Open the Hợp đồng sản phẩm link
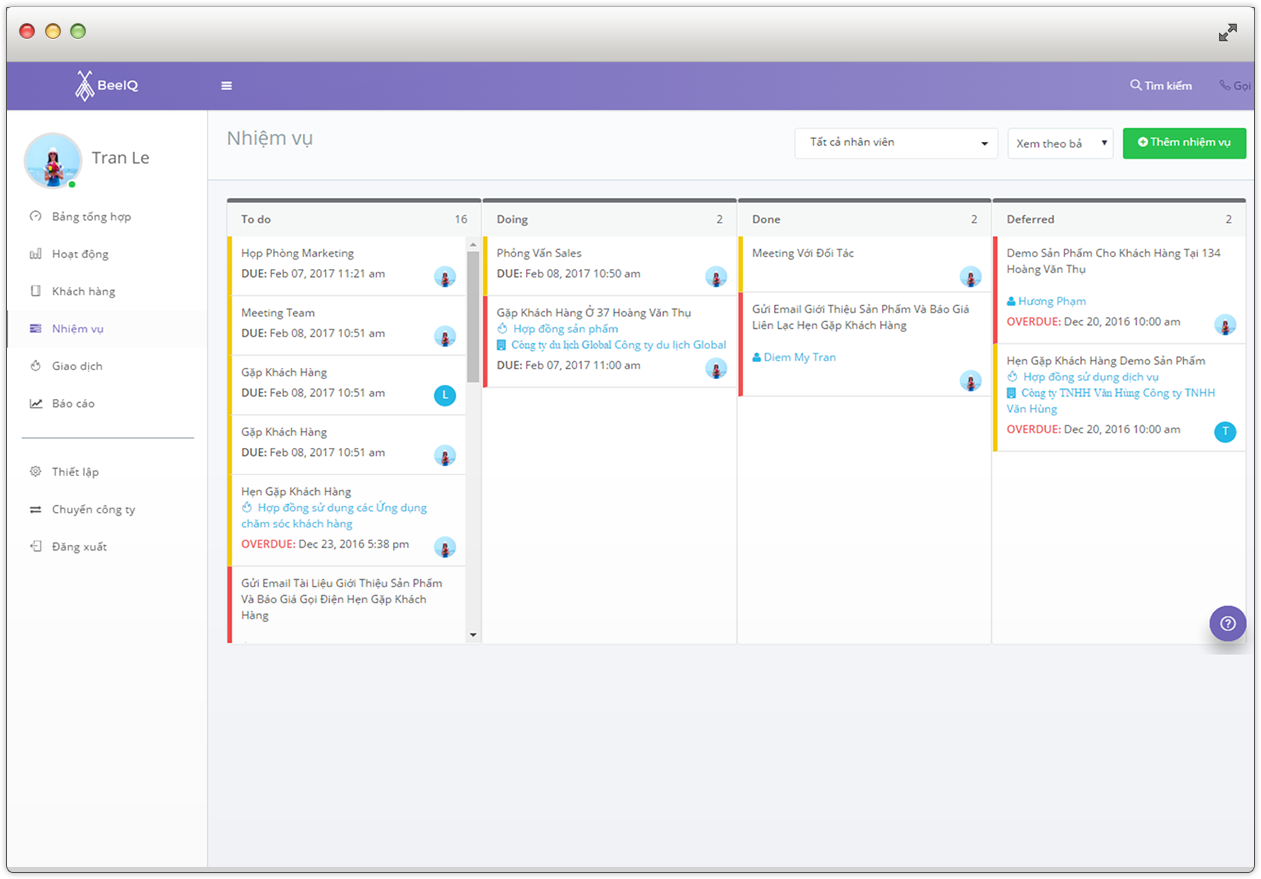 (565, 329)
